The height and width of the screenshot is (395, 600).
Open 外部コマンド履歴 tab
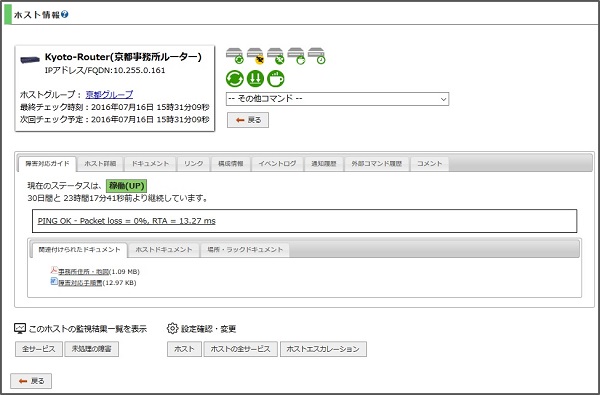coord(377,164)
